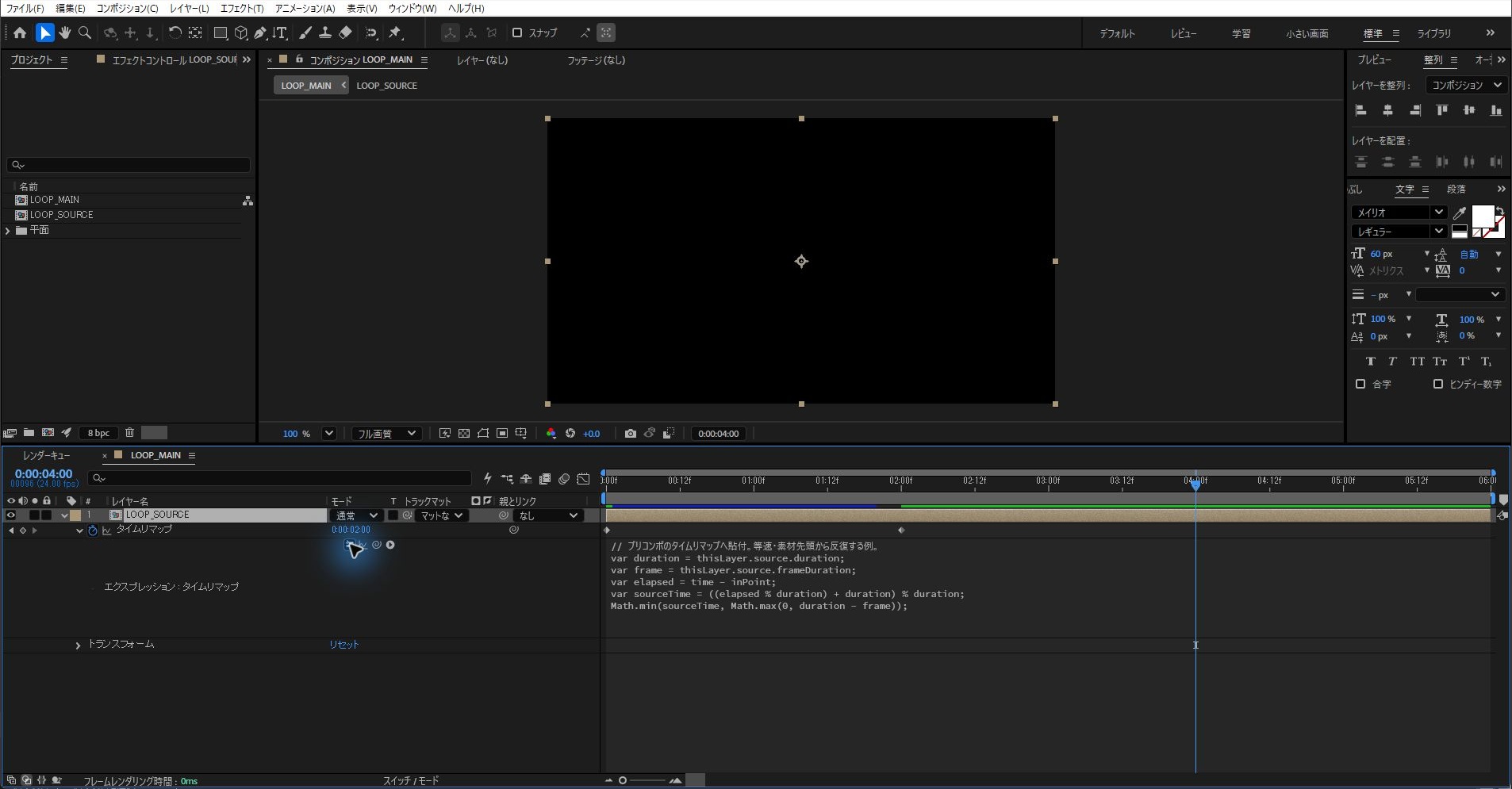Switch to the 段落 tab

click(x=1456, y=189)
